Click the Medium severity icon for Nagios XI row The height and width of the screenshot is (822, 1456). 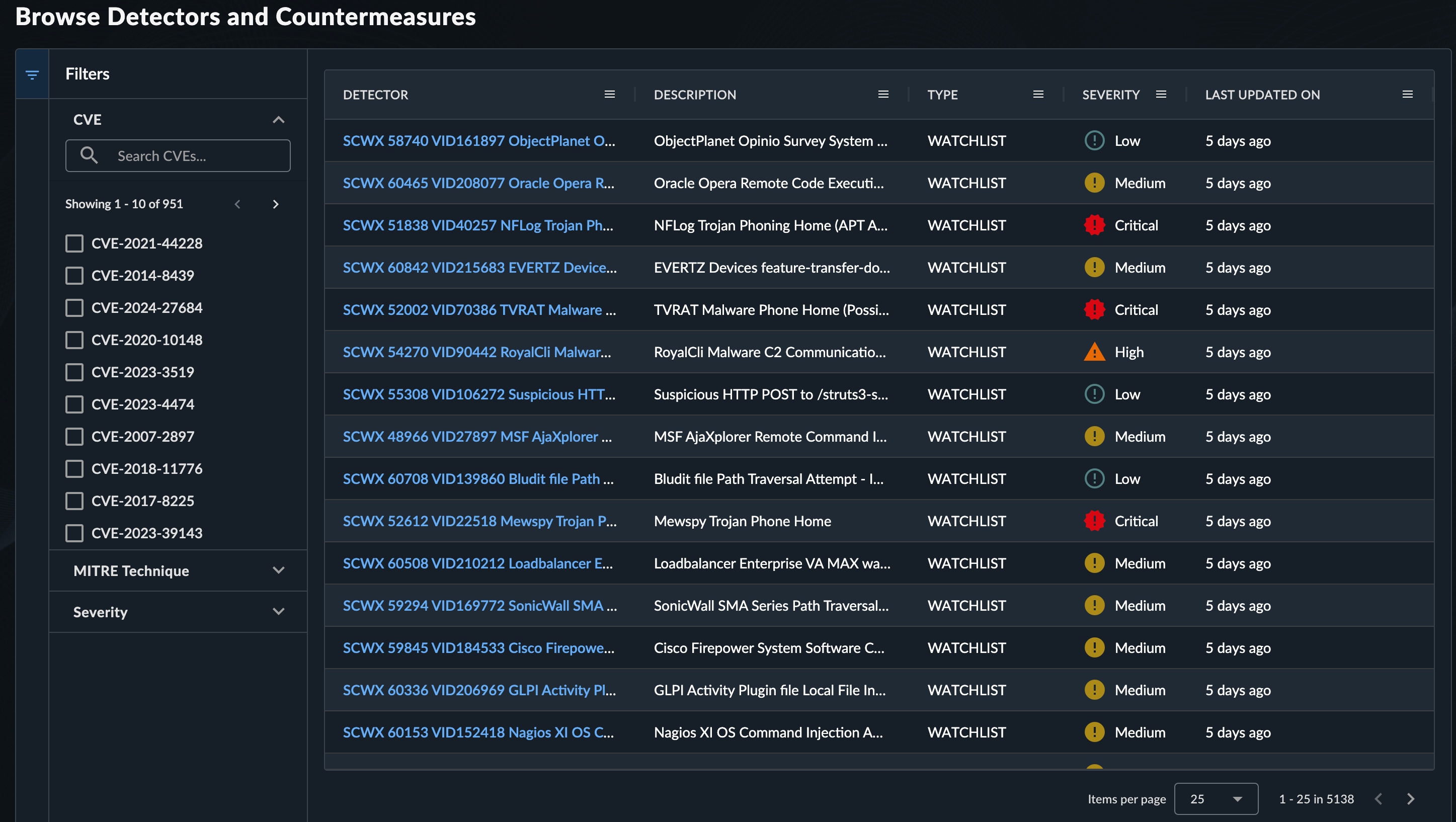(1094, 732)
